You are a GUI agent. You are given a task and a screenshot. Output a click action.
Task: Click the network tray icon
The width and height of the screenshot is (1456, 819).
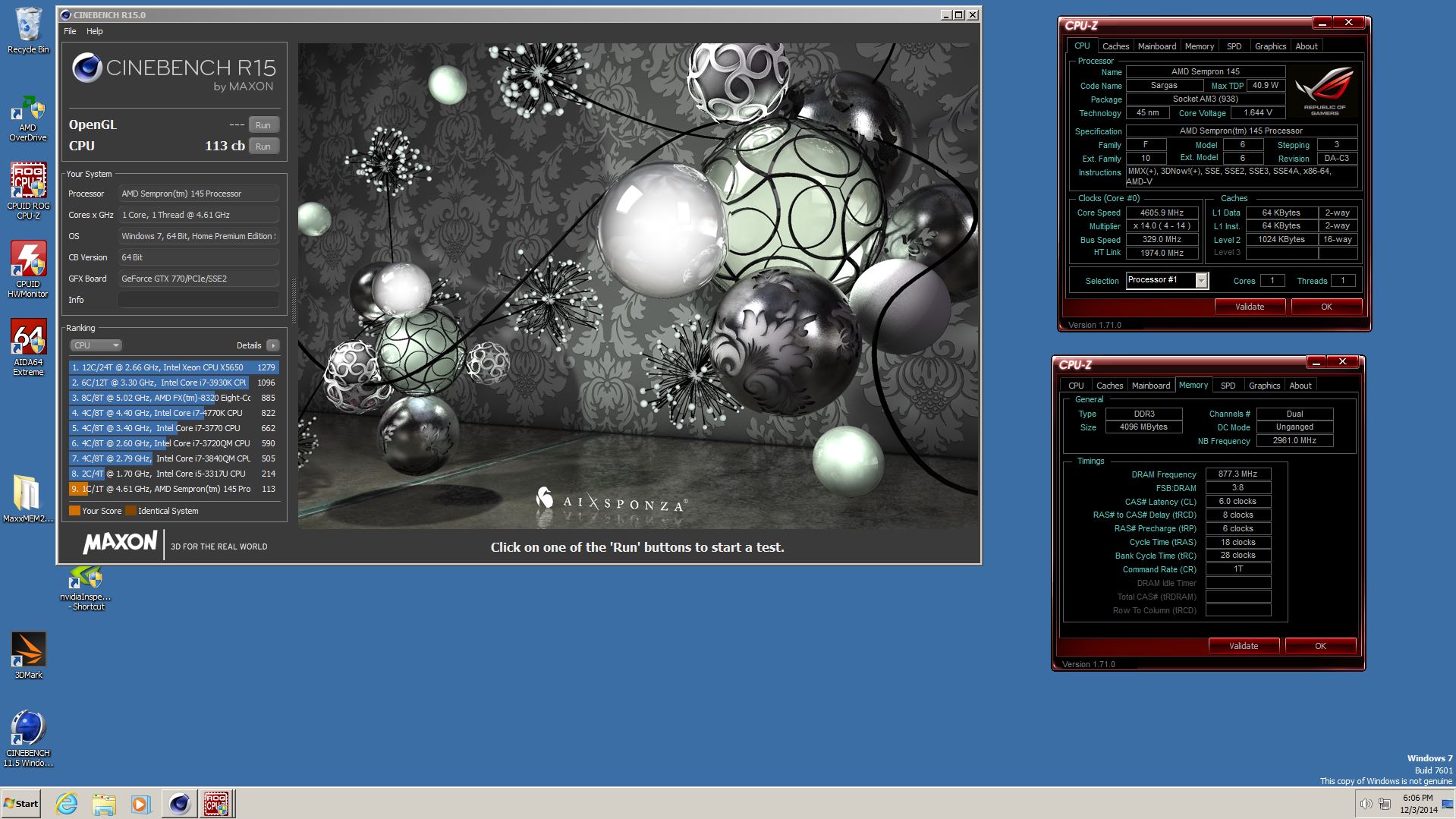click(x=1385, y=804)
